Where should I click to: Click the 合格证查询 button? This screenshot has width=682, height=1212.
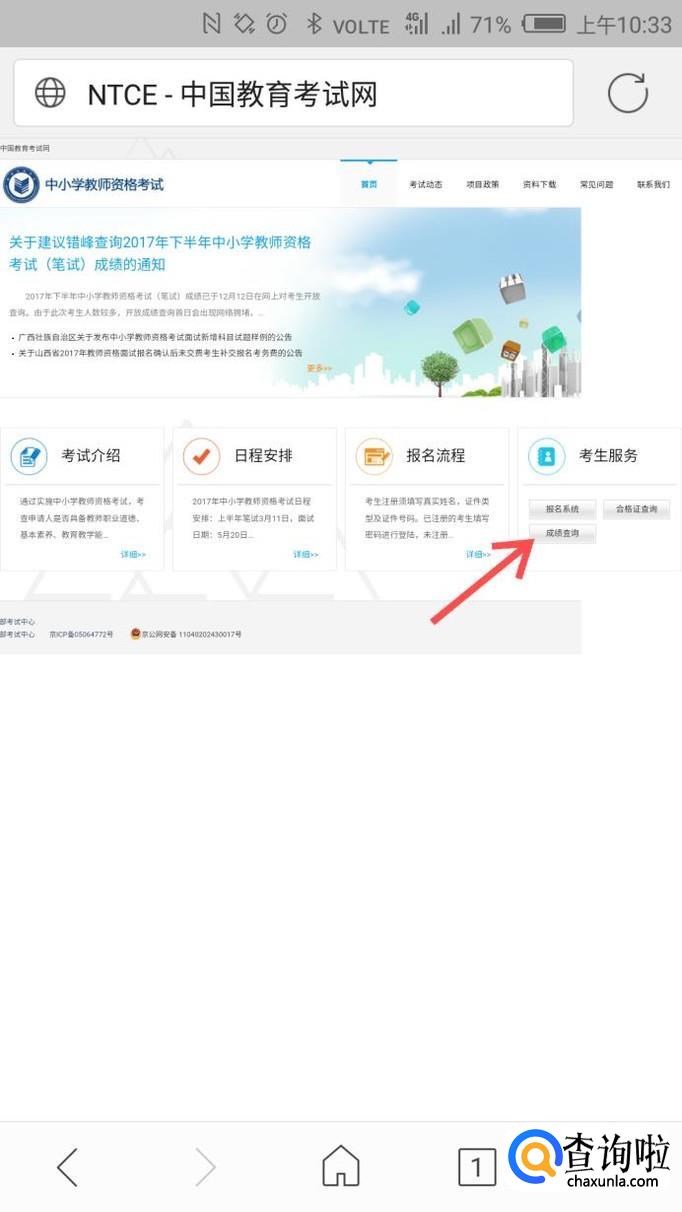[x=636, y=509]
